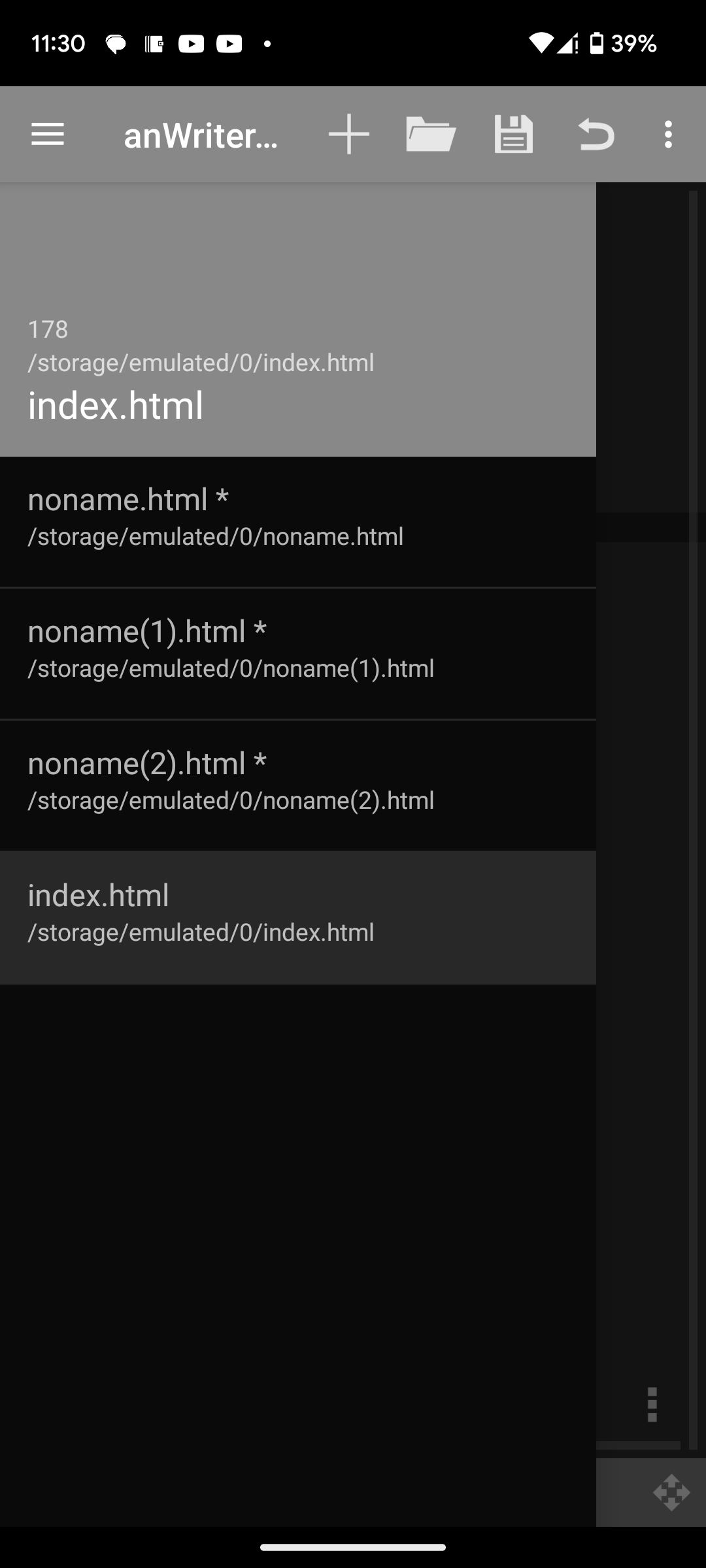This screenshot has height=1568, width=706.
Task: Save the current file with the floppy icon
Action: [513, 134]
